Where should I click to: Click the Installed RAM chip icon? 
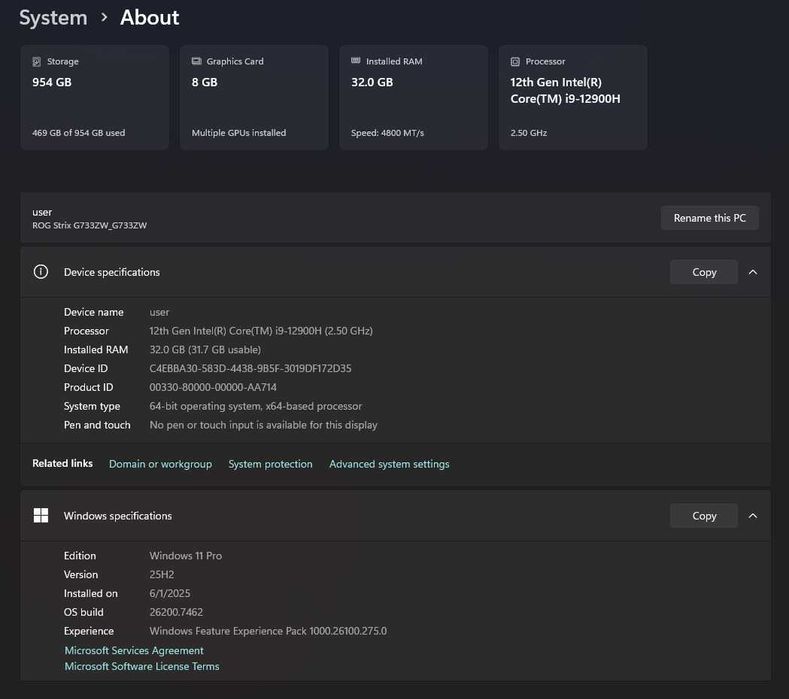click(356, 62)
